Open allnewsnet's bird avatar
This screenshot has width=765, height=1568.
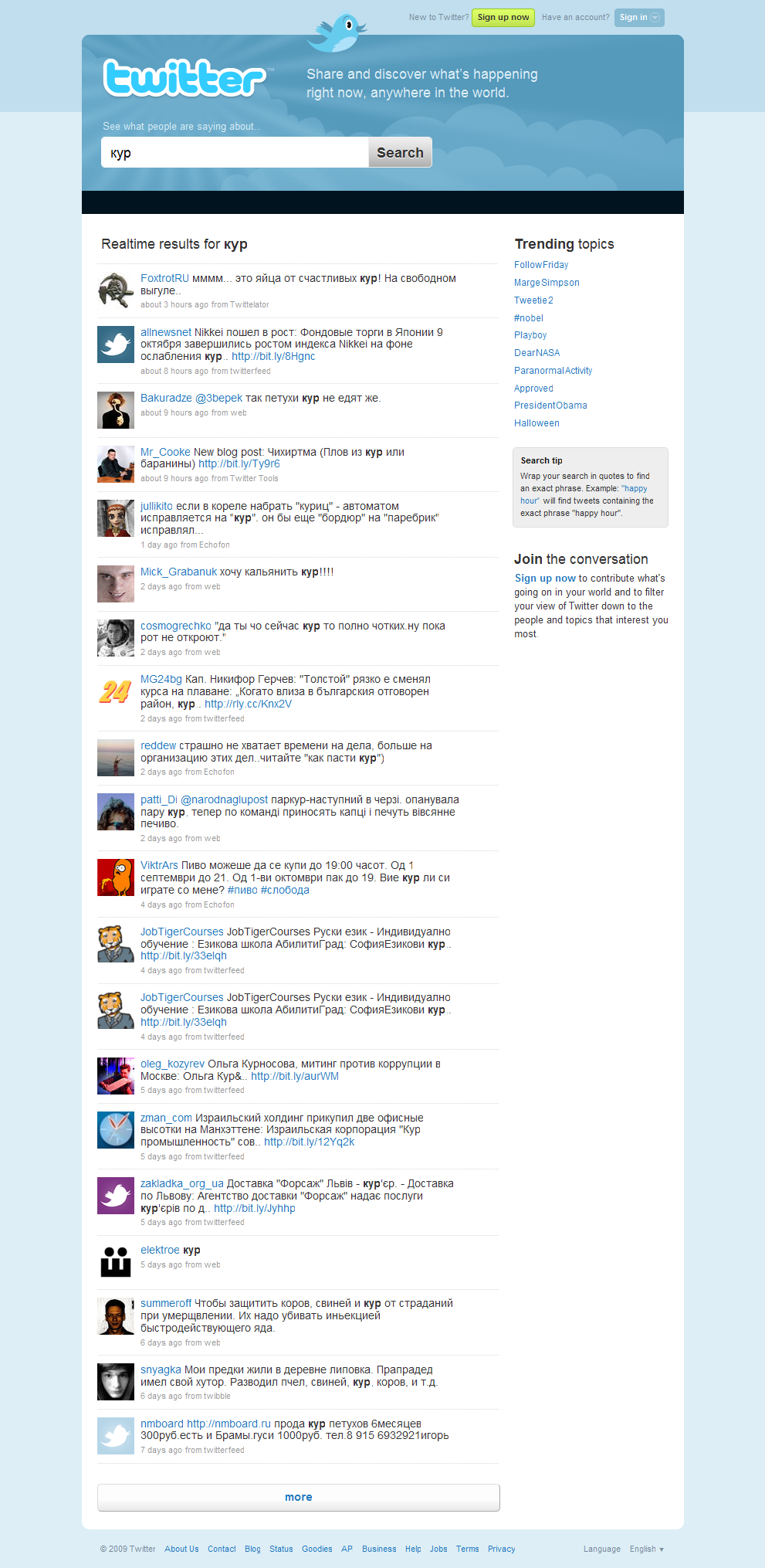tap(116, 344)
